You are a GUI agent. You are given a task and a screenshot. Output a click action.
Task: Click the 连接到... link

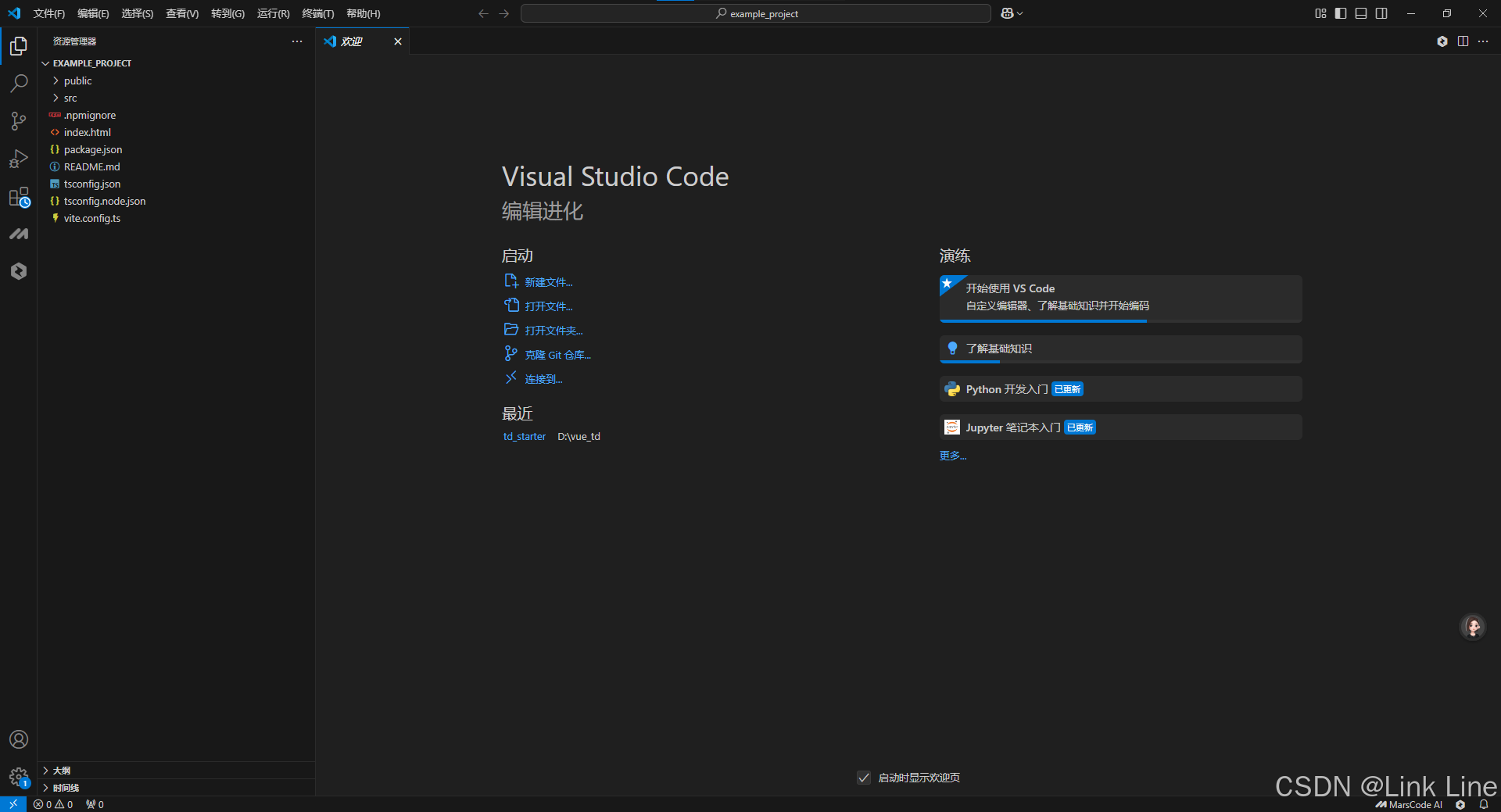543,379
